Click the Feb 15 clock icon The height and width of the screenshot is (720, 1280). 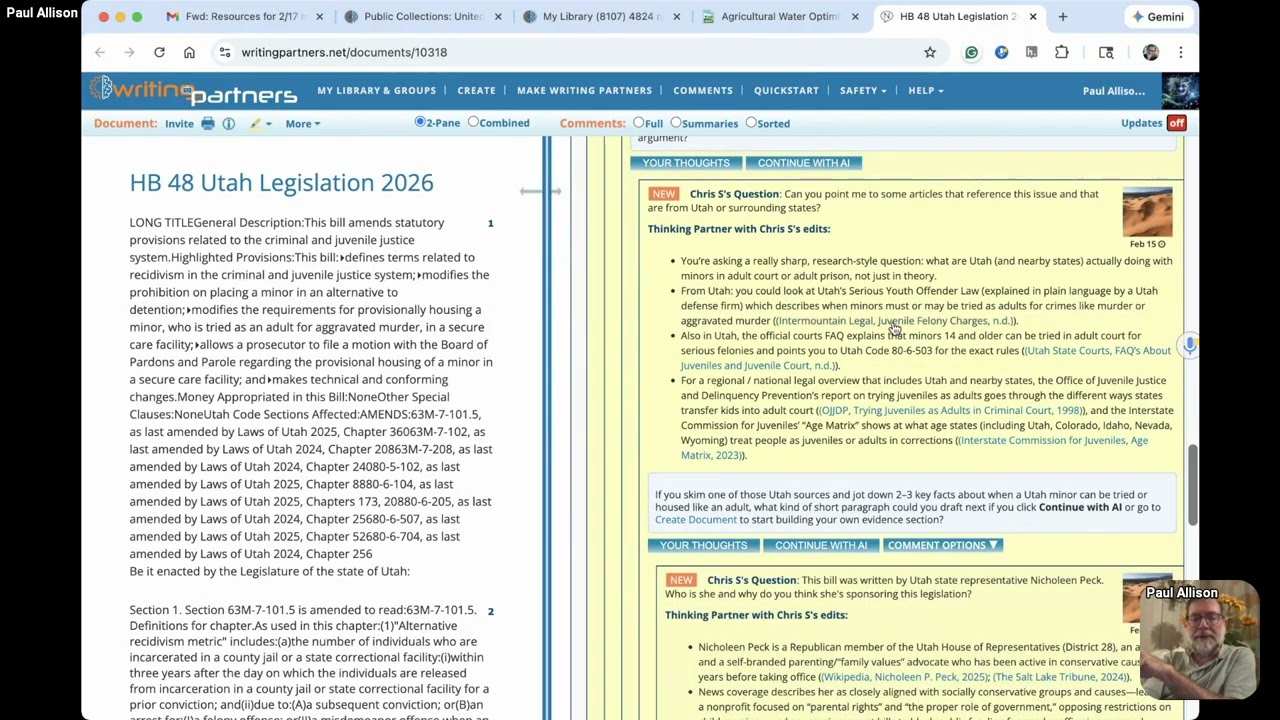[x=1161, y=244]
